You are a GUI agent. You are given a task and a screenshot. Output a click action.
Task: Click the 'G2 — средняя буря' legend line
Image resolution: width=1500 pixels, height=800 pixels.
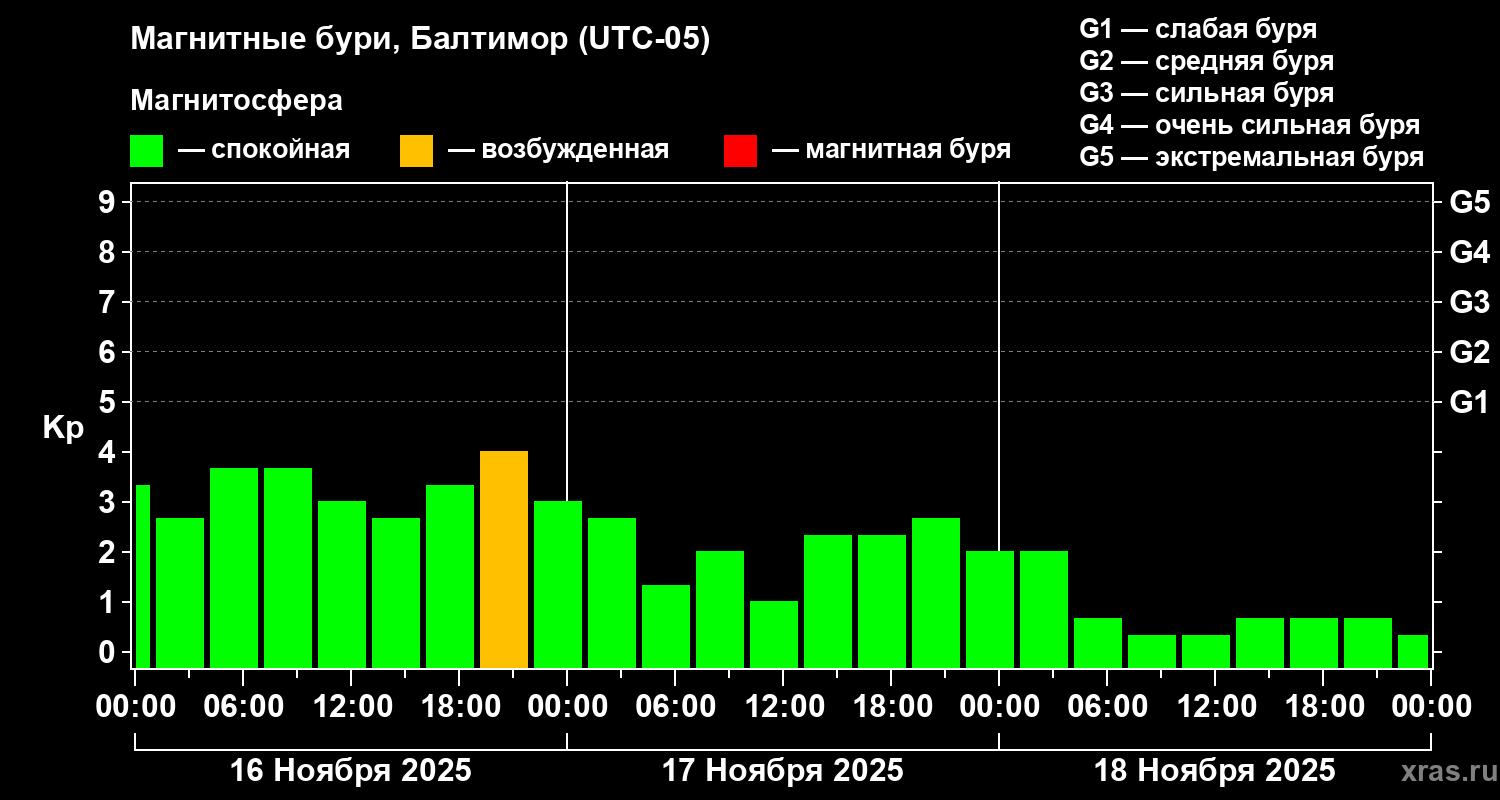click(1206, 61)
